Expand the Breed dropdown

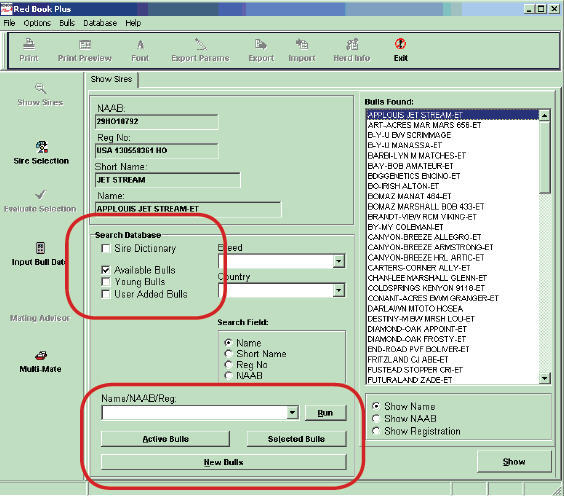[x=338, y=261]
